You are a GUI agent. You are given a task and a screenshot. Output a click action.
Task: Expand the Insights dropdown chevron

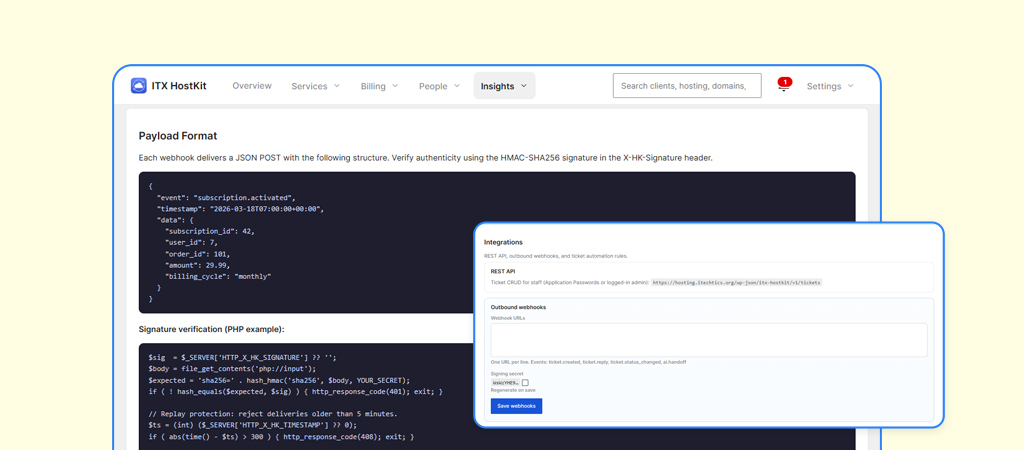point(524,86)
